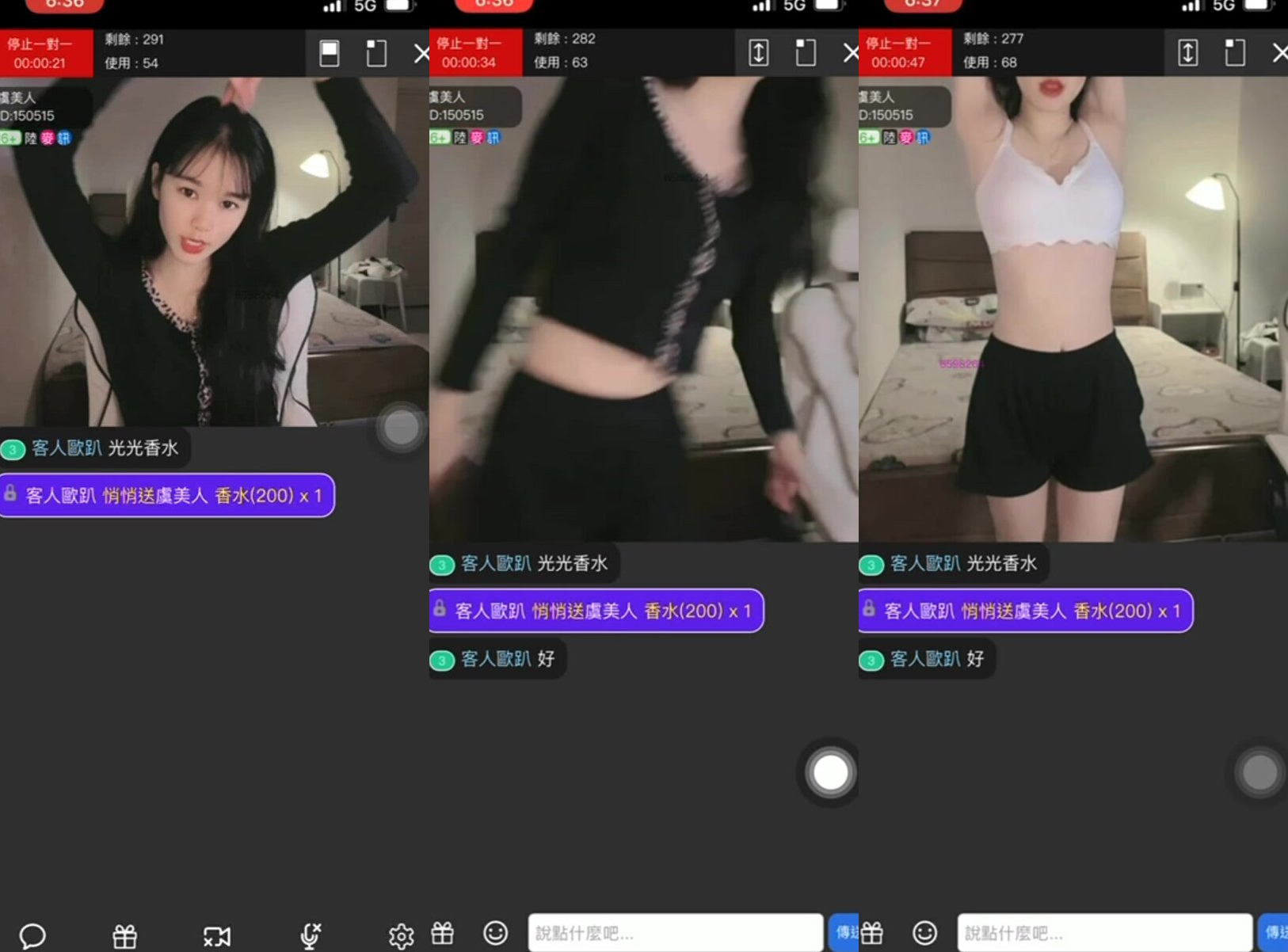Click '好' chat message in third screen
Screen dimensions: 1288x952
[x=927, y=659]
